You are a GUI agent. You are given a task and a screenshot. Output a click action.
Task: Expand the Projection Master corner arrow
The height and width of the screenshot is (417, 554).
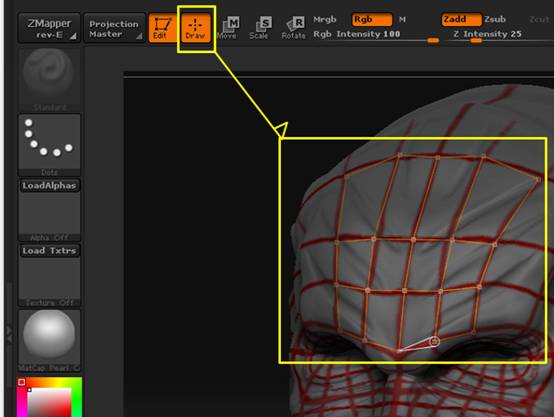tap(139, 36)
